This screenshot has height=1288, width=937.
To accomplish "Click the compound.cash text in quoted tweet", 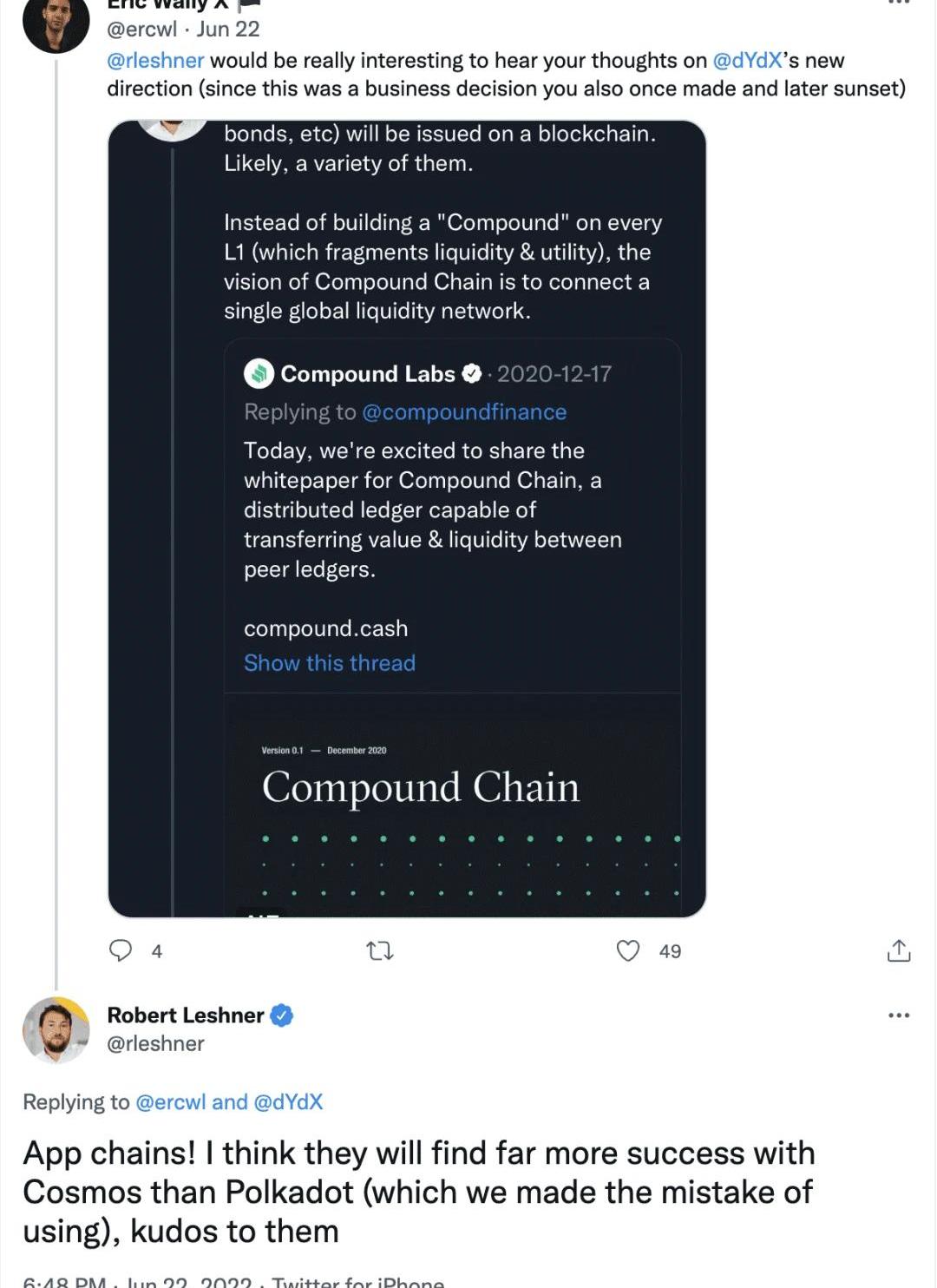I will tap(326, 628).
